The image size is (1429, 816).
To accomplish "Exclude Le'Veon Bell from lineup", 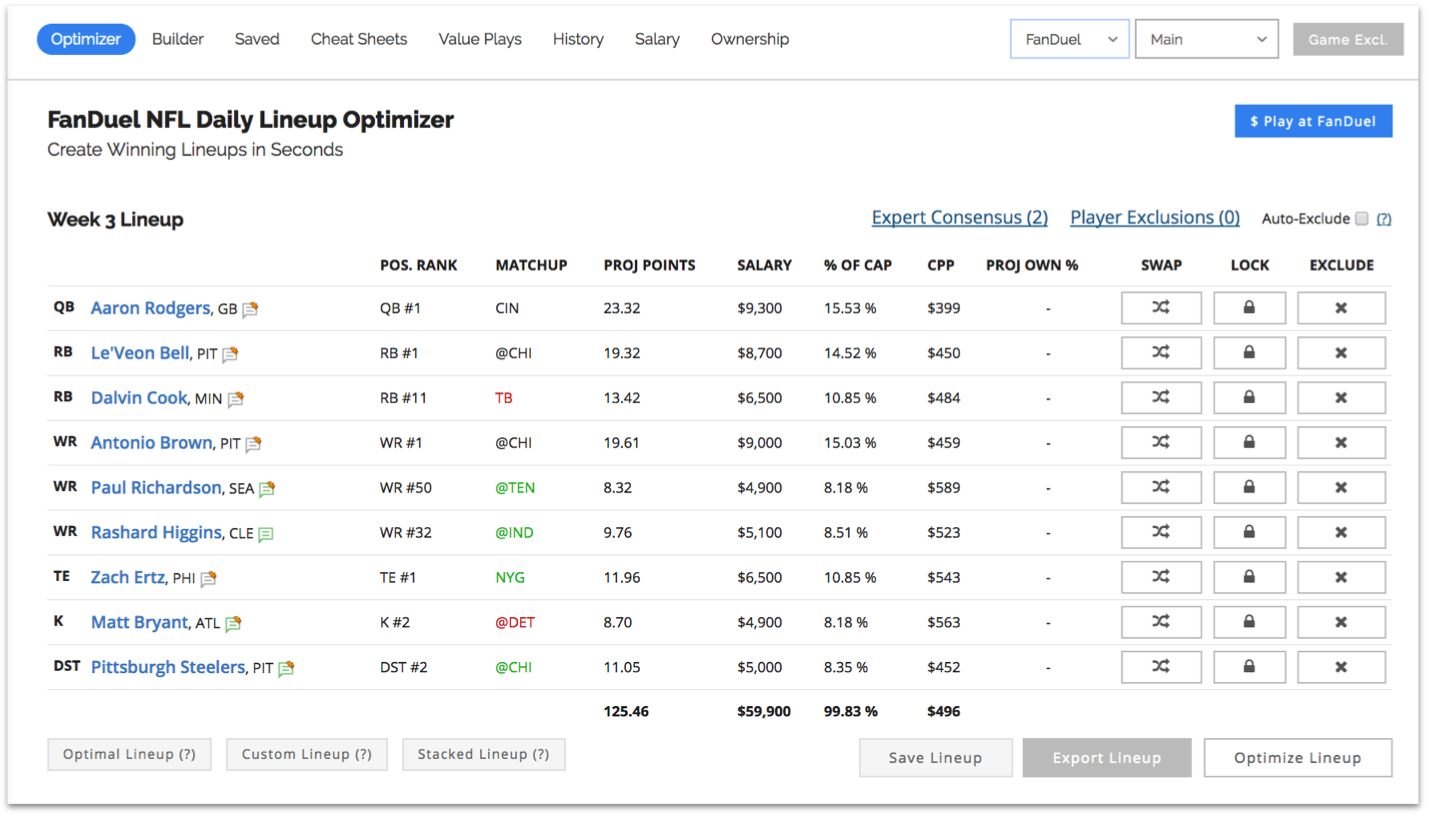I will tap(1341, 353).
